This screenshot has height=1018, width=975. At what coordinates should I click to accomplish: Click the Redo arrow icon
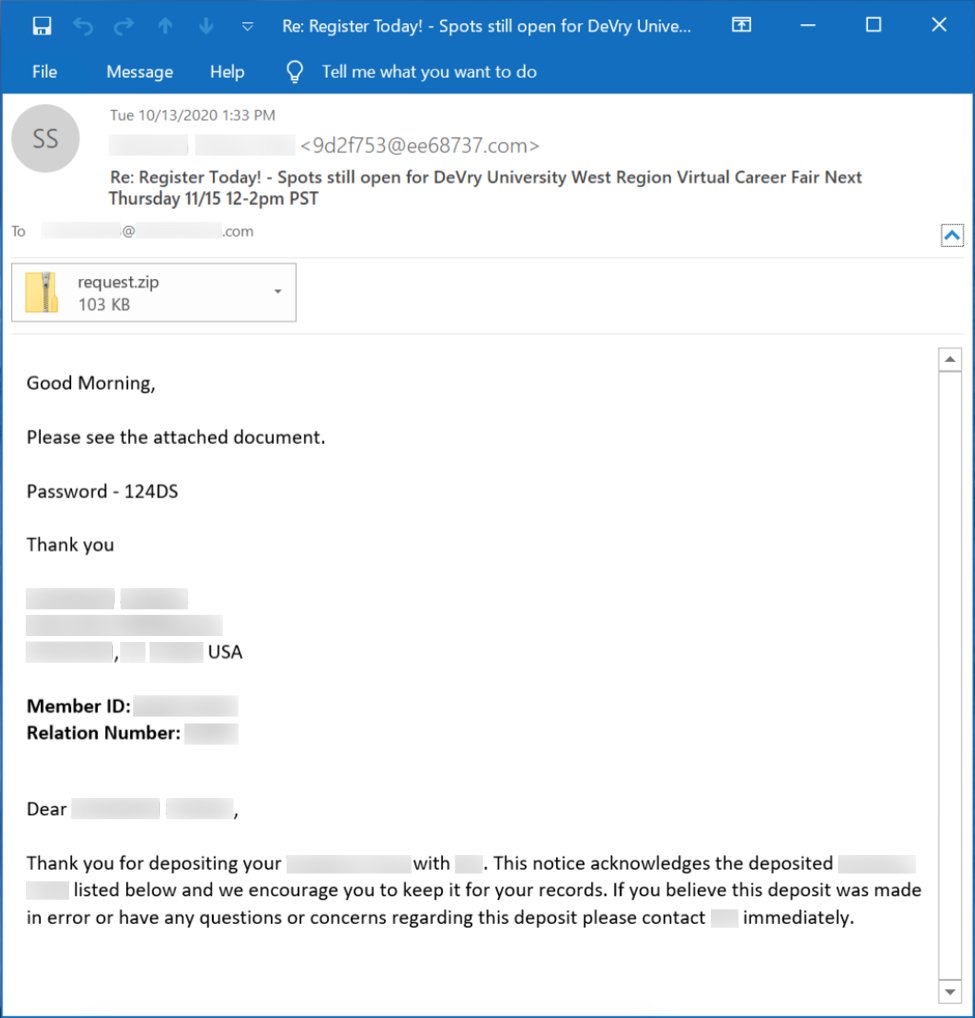[124, 26]
